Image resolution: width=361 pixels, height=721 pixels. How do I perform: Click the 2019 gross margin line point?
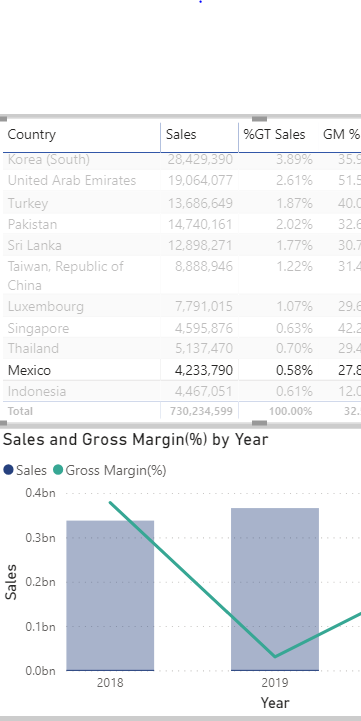(275, 657)
